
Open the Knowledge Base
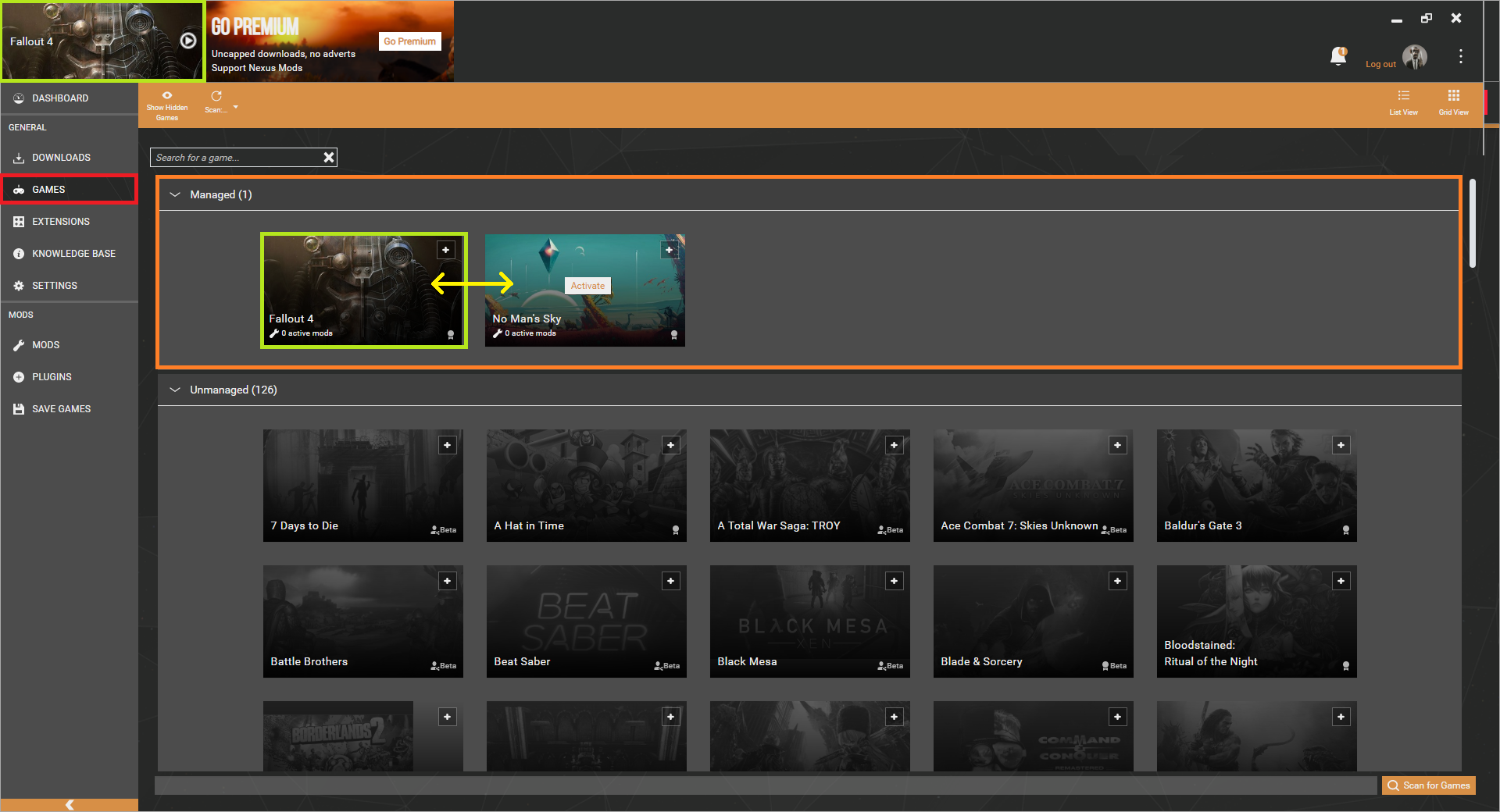coord(70,254)
